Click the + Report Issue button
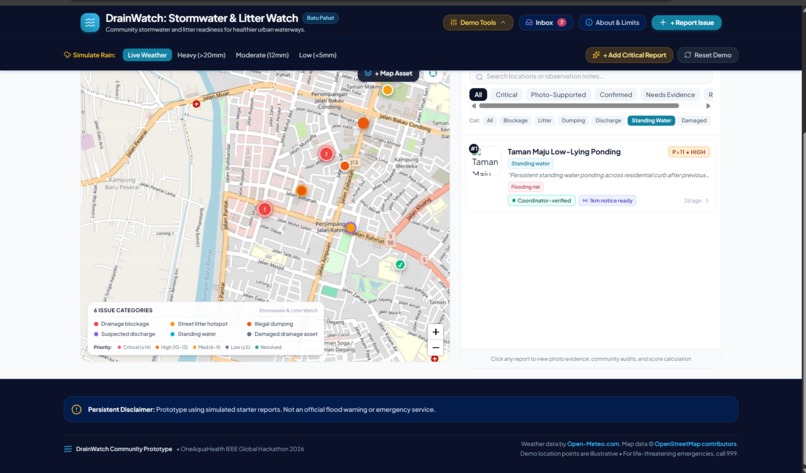The width and height of the screenshot is (806, 473). 686,23
